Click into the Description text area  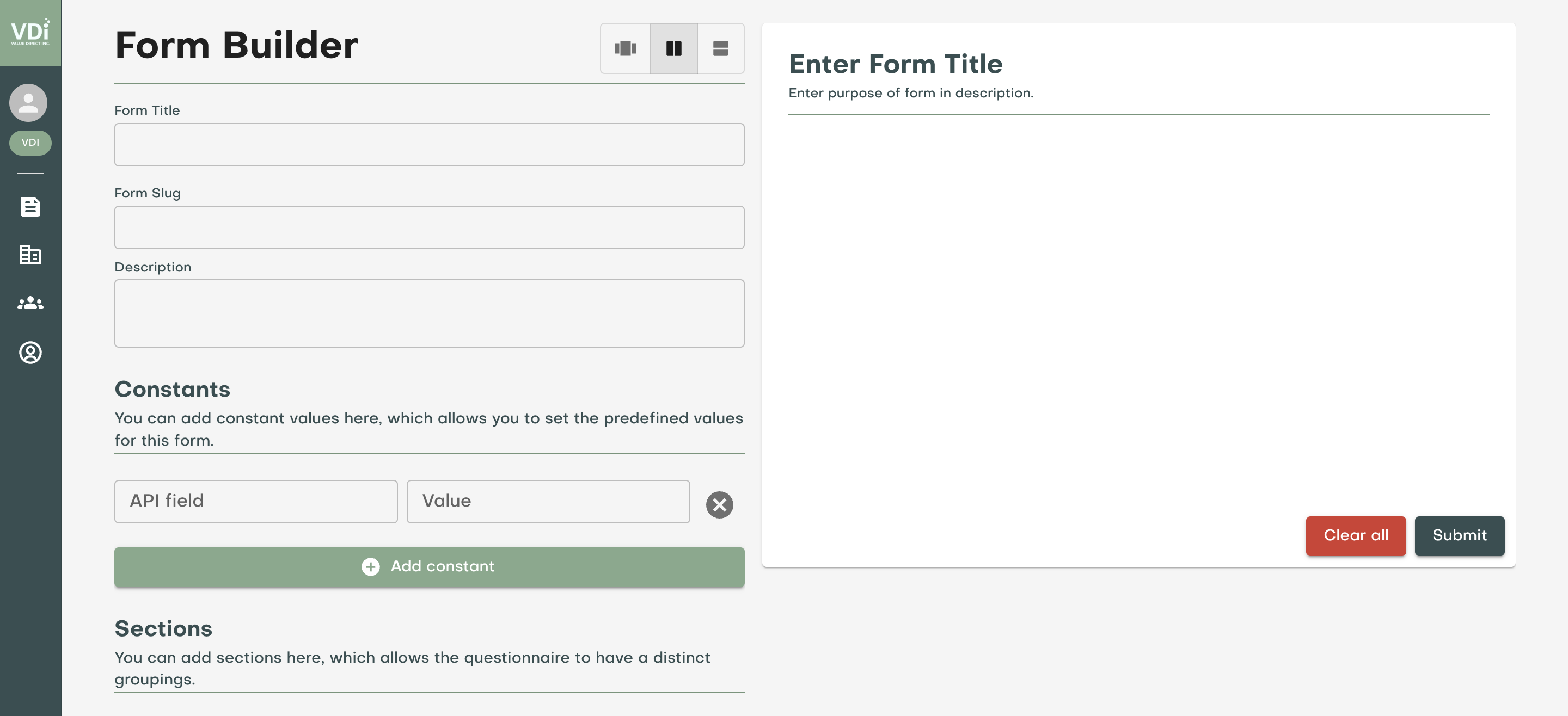click(429, 313)
